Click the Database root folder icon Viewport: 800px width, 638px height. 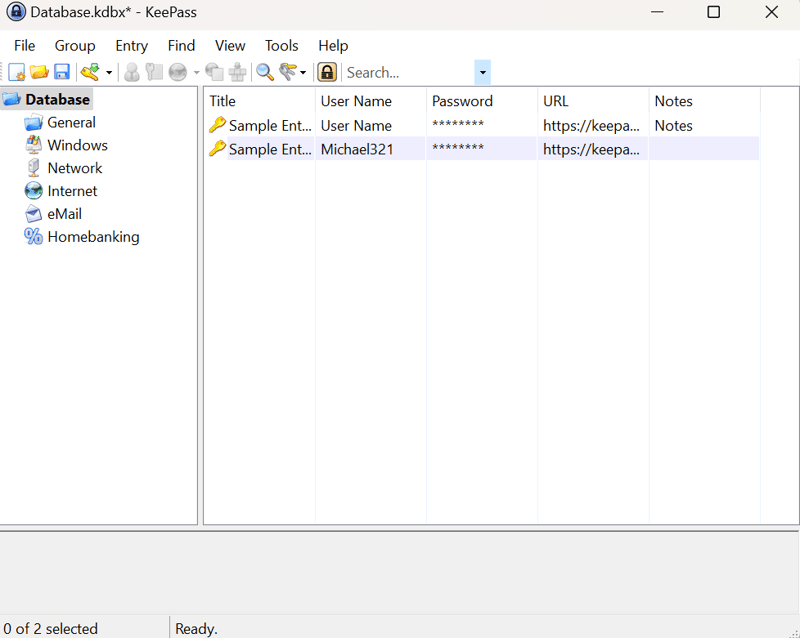point(12,99)
